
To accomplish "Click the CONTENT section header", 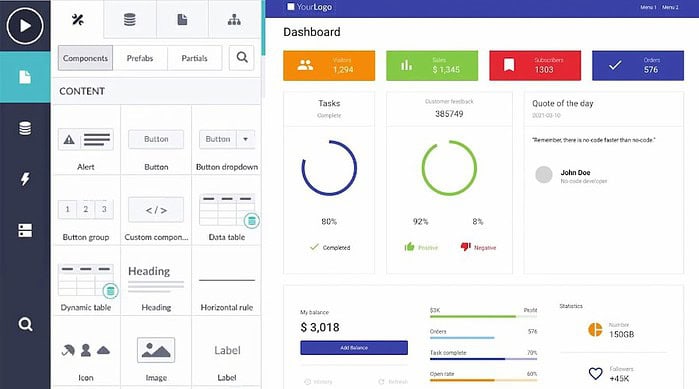I will click(157, 91).
